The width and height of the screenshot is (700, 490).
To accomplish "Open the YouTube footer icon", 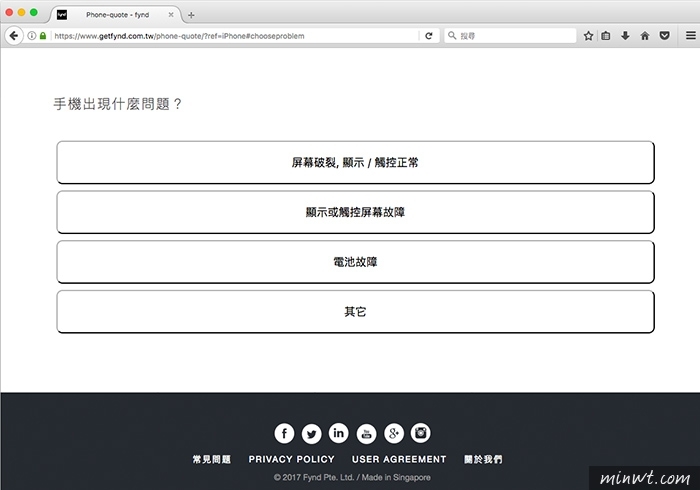I will pyautogui.click(x=367, y=433).
